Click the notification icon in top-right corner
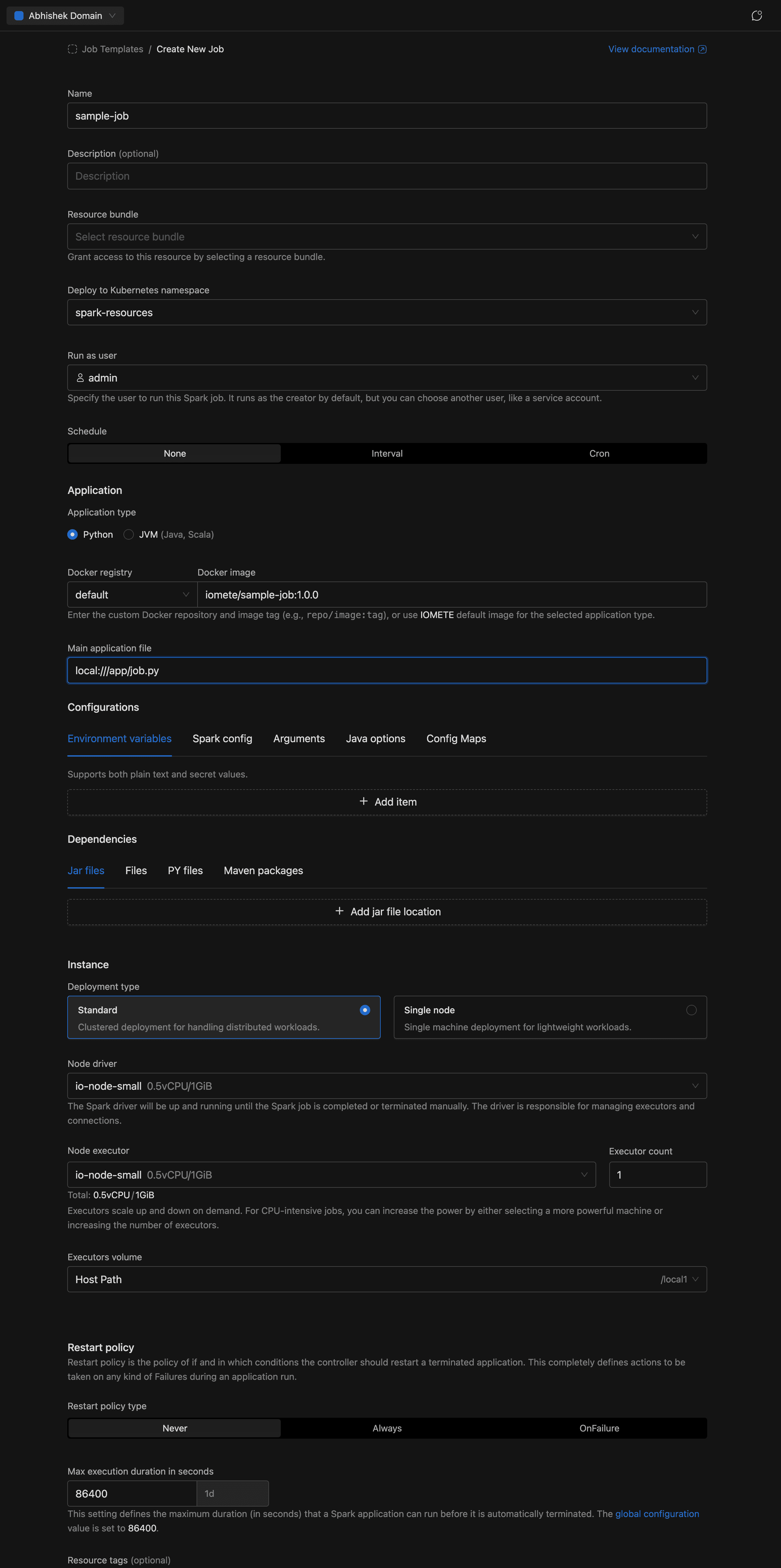The image size is (781, 1568). click(x=756, y=16)
